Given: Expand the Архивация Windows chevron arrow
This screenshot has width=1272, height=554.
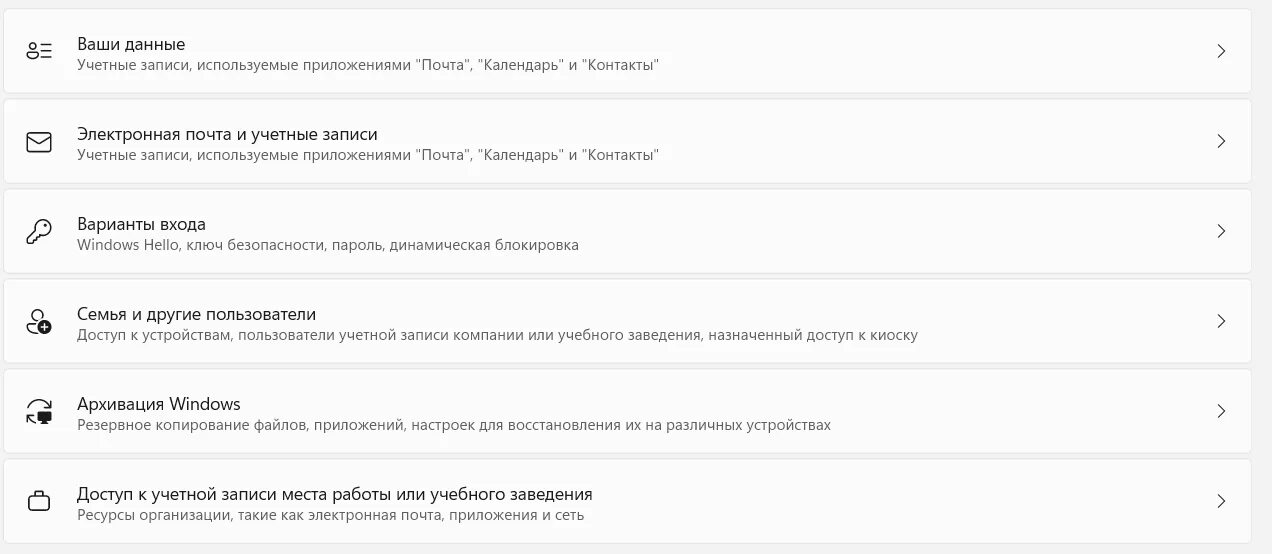Looking at the screenshot, I should click(x=1221, y=411).
